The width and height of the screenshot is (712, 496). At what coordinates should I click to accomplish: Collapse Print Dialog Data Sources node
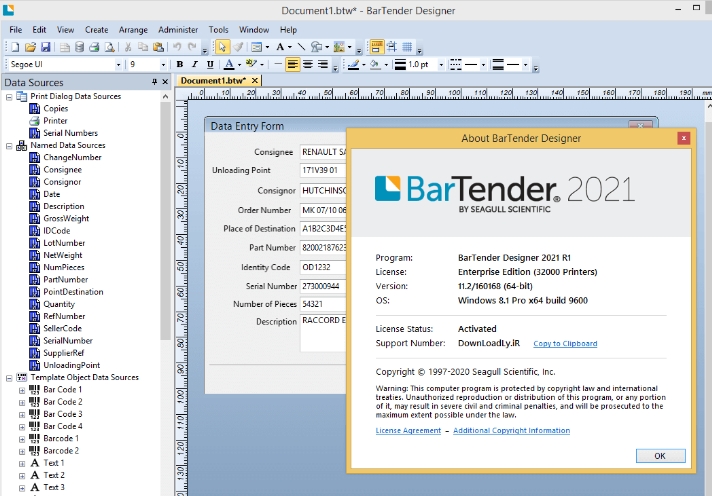9,97
